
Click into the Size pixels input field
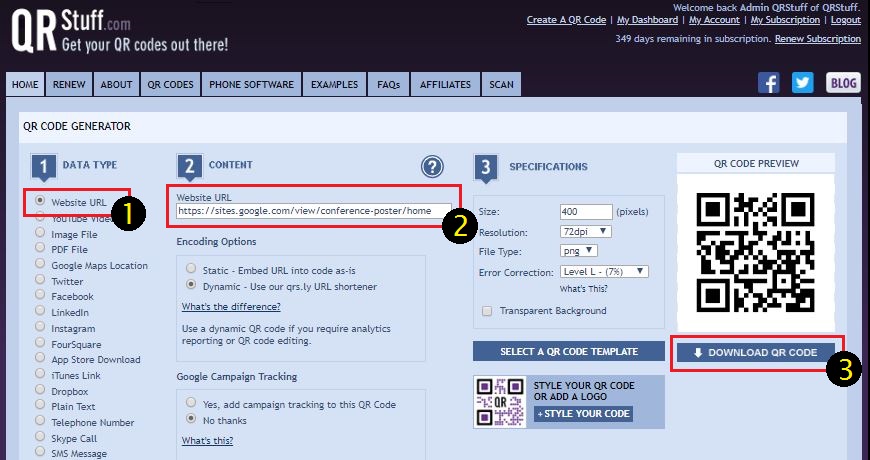586,211
